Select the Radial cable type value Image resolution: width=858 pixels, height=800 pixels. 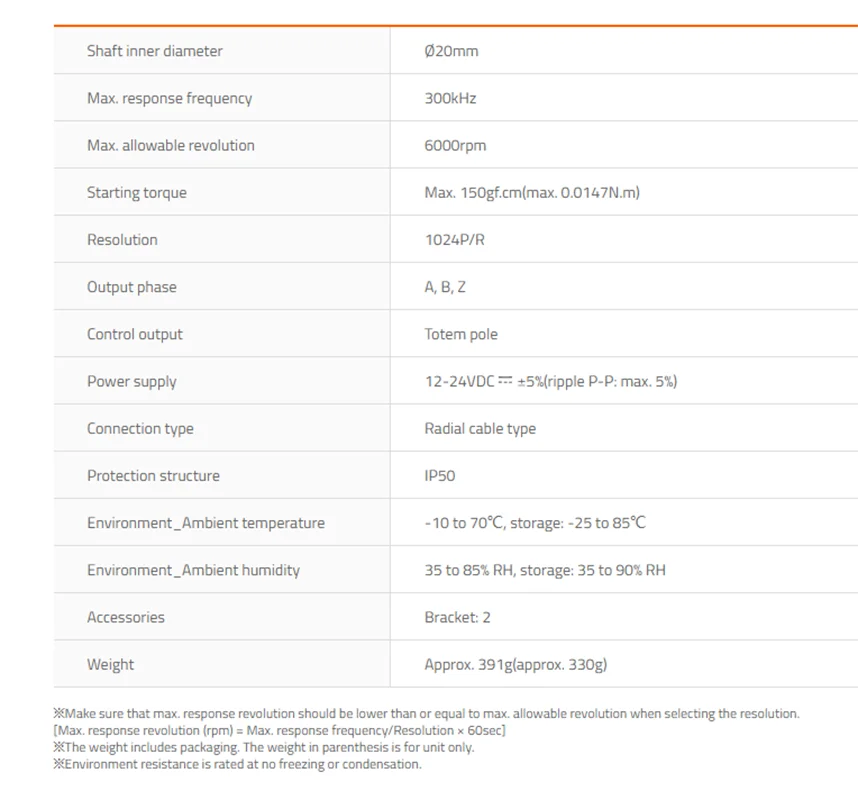tap(480, 428)
